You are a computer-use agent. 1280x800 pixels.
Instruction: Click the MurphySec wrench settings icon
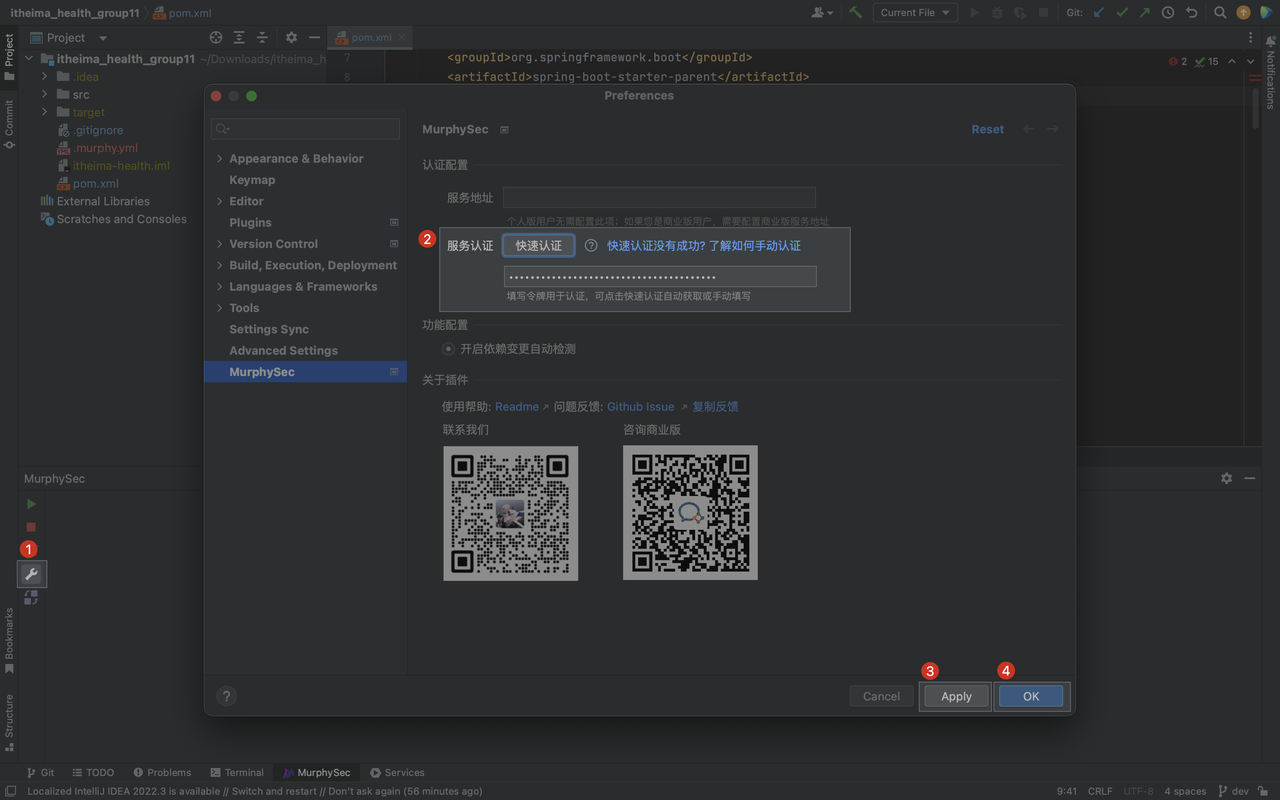[x=31, y=574]
